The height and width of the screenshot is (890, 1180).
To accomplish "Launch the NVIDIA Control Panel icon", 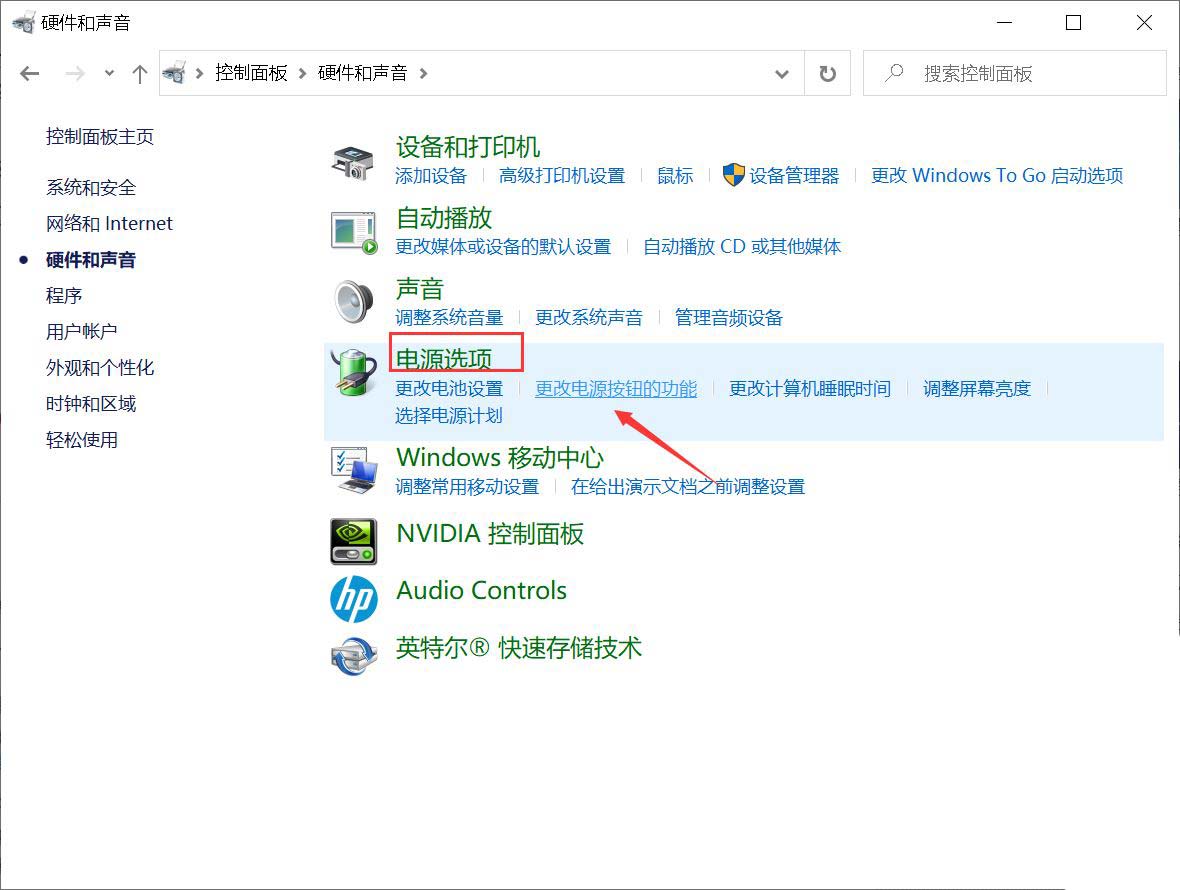I will click(x=353, y=541).
